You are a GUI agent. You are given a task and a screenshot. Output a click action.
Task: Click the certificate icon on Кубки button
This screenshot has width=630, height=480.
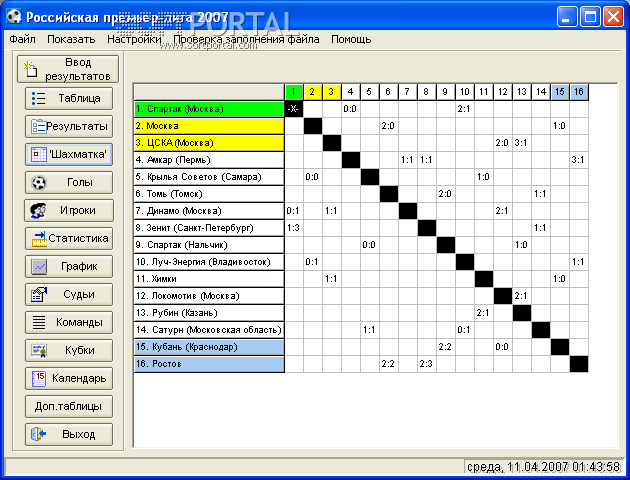tap(39, 351)
